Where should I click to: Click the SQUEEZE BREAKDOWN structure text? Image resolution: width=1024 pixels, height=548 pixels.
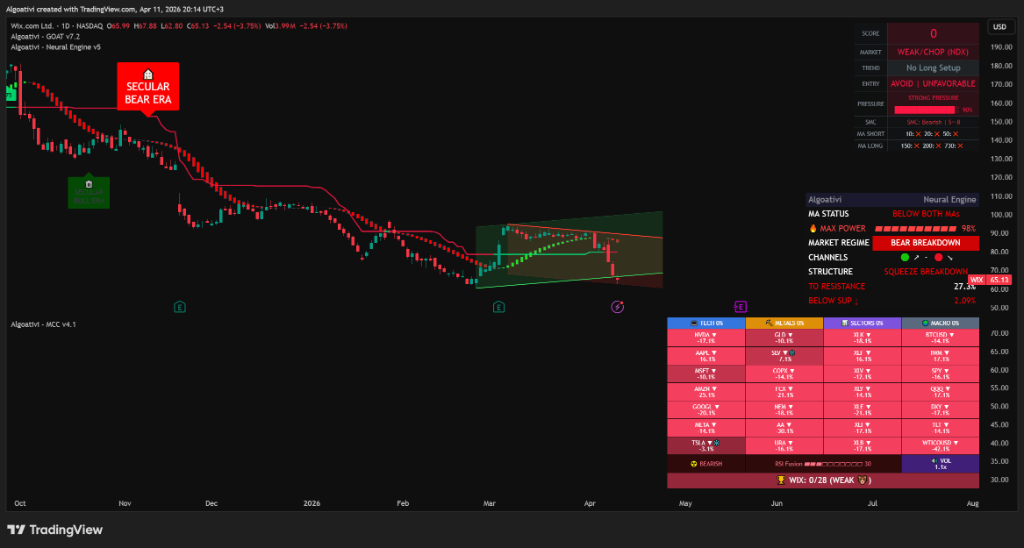925,272
